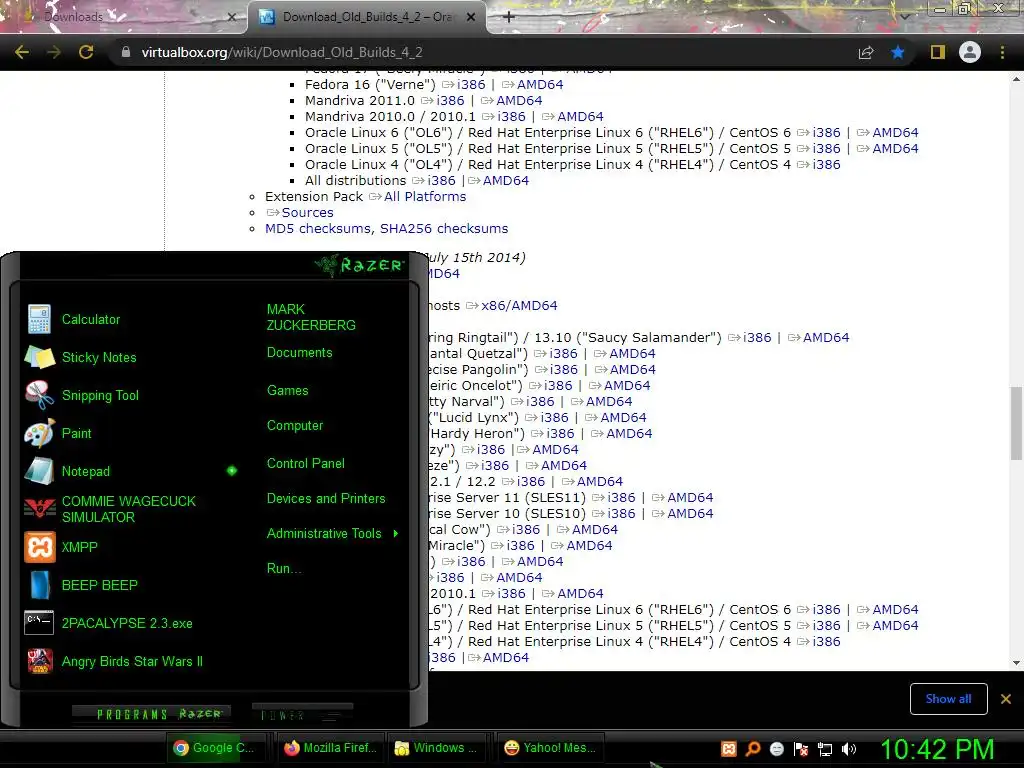Launch BEEP BEEP blue icon

(x=40, y=585)
